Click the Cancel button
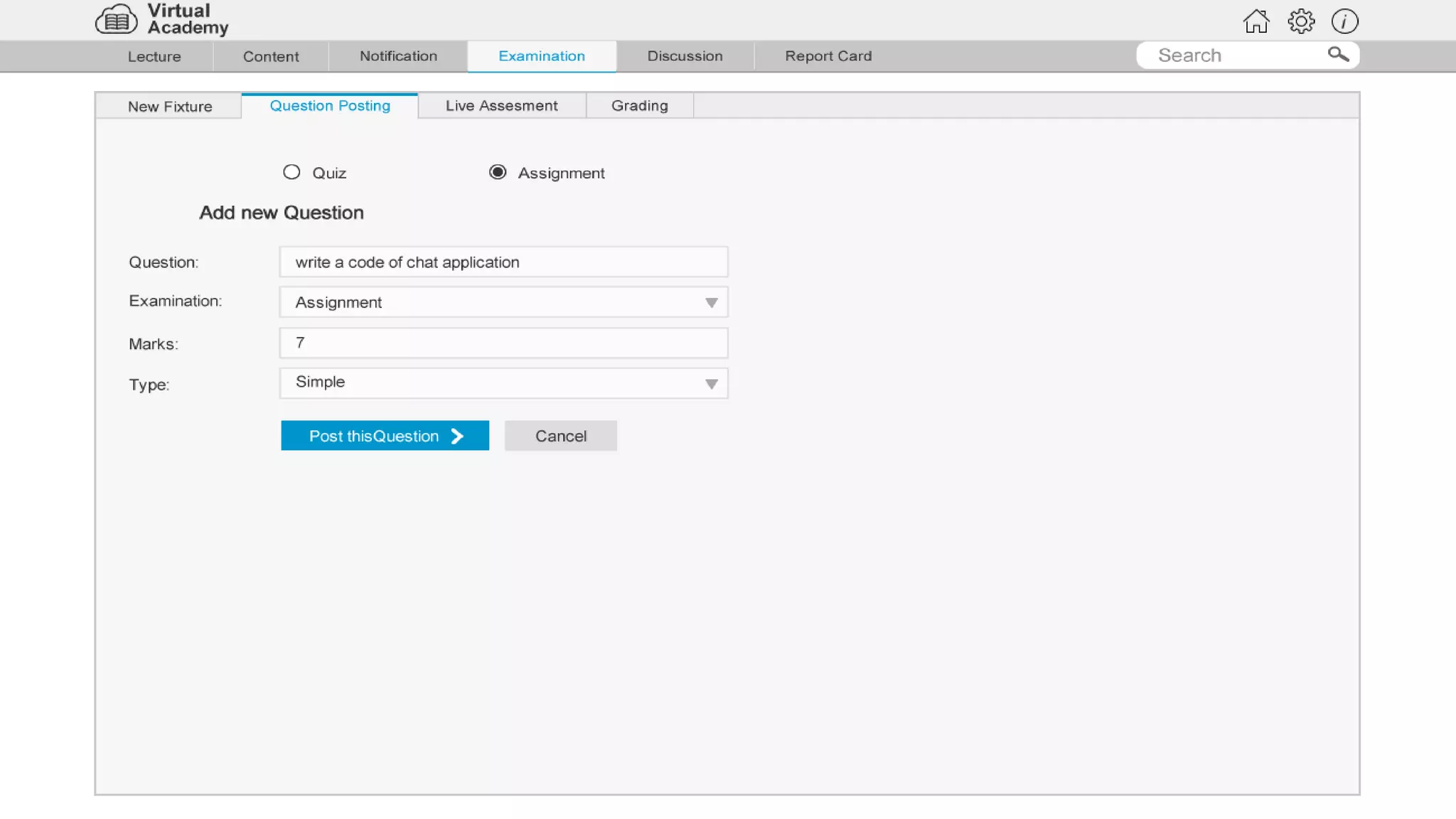 [x=560, y=436]
